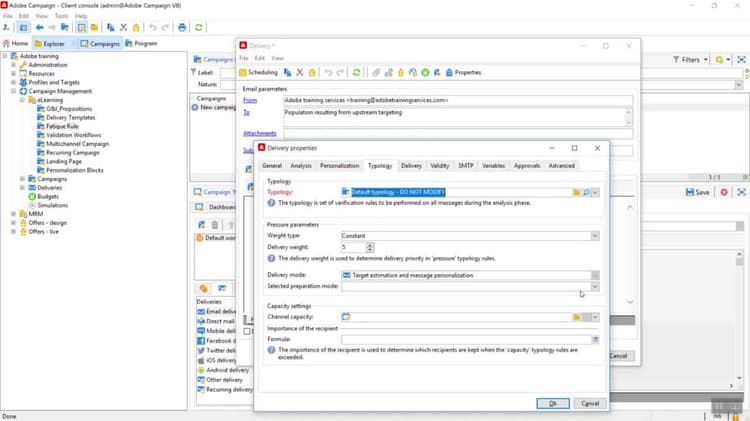Select Delivery Templates in the tree
This screenshot has height=421, width=750.
[71, 118]
